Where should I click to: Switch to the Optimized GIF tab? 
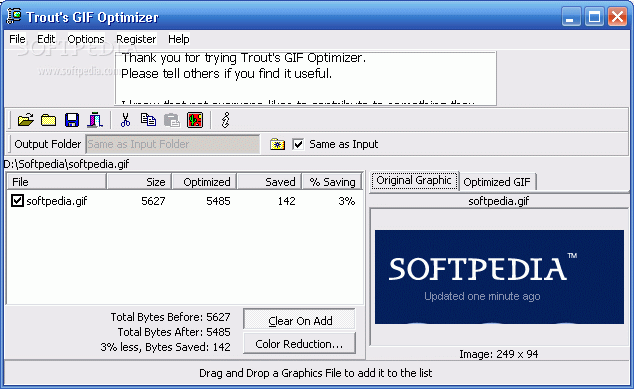(497, 182)
